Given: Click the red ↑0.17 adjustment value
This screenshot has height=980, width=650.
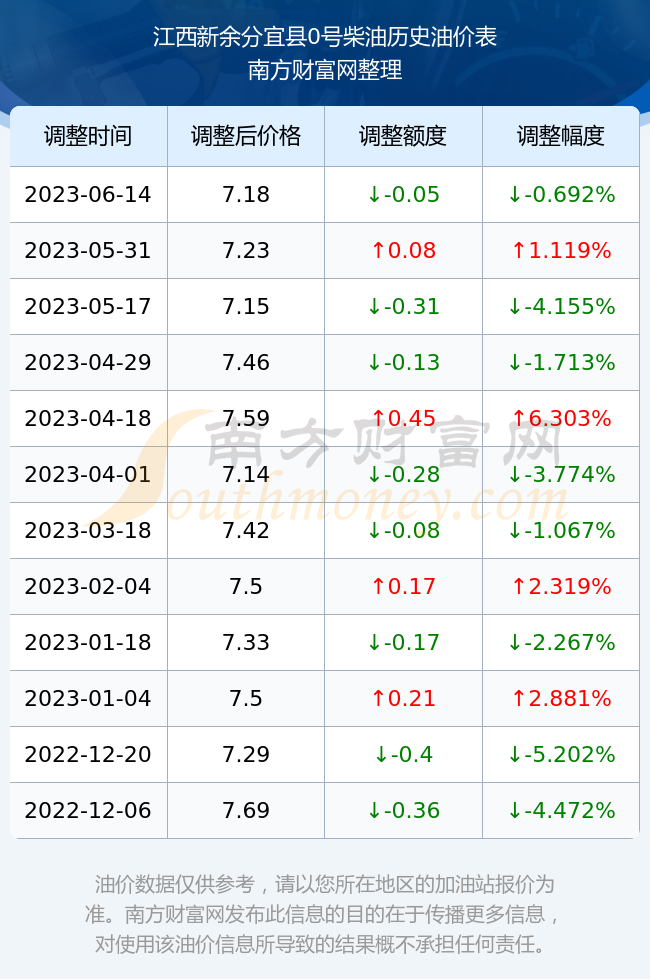Looking at the screenshot, I should point(403,586).
